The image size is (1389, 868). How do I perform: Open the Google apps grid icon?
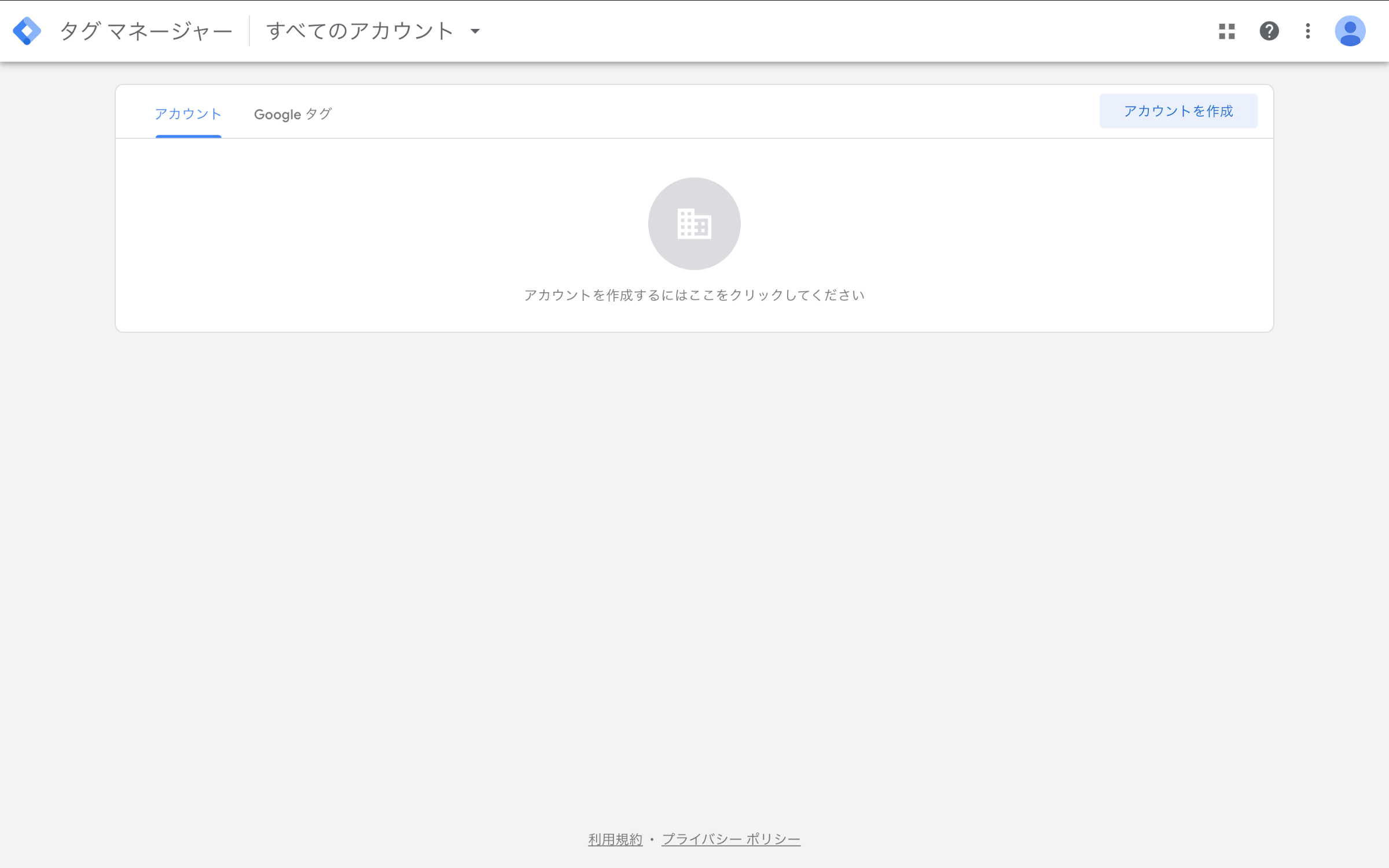pos(1226,31)
